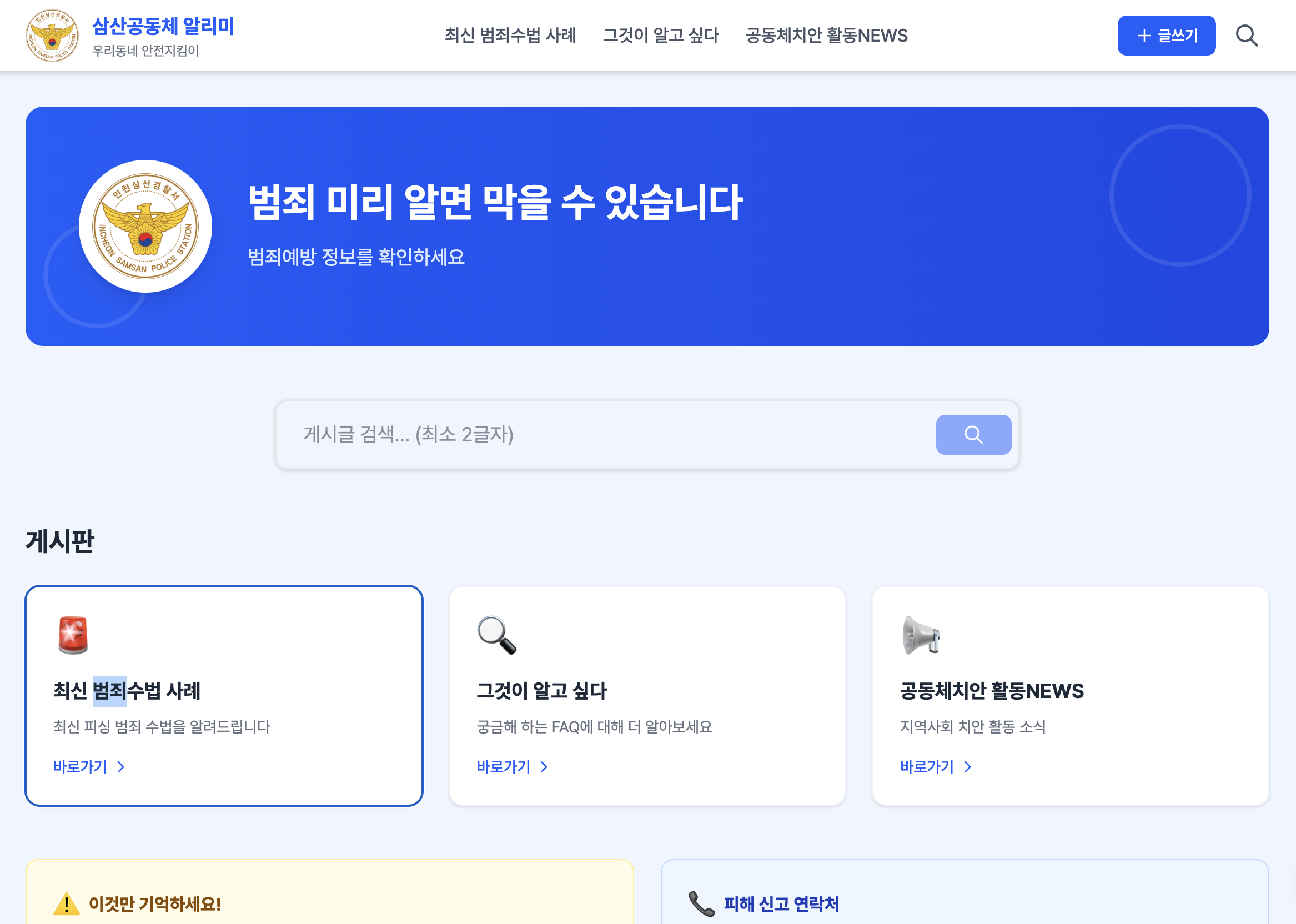
Task: Click the magnifying glass card icon
Action: pos(496,635)
